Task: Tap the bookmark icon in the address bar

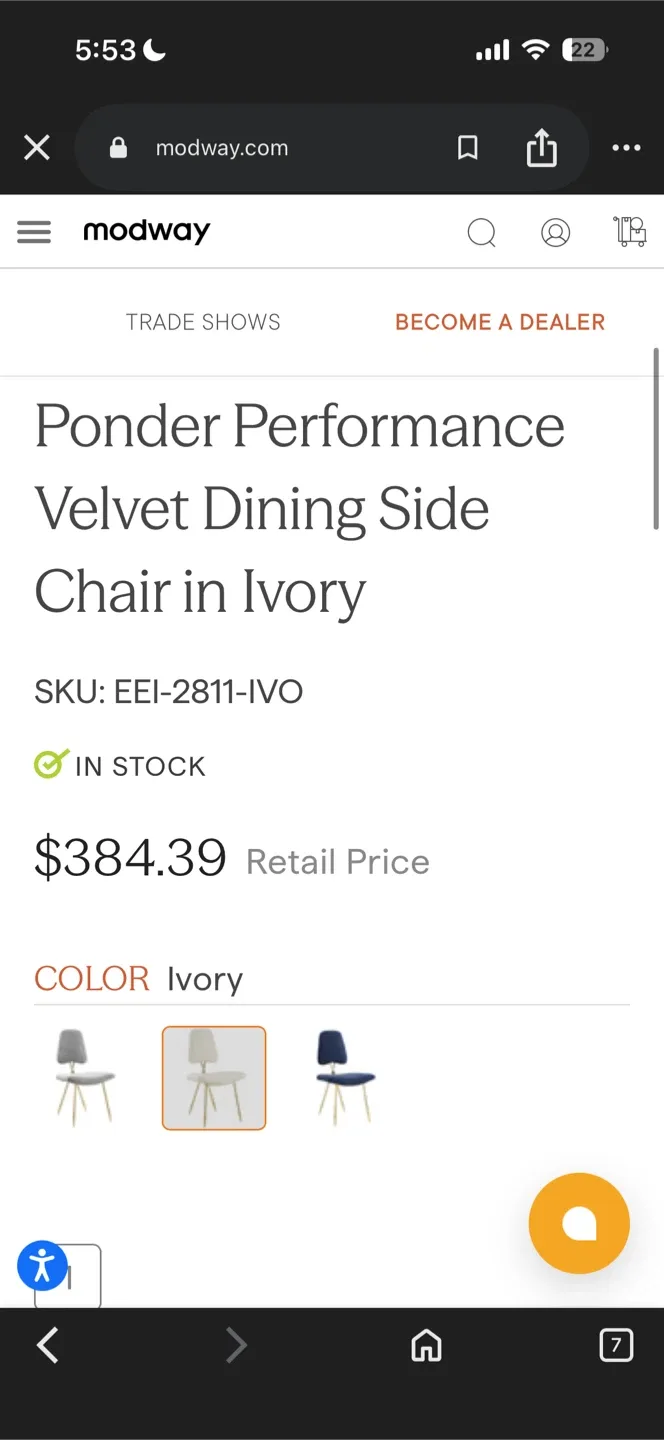Action: click(x=467, y=147)
